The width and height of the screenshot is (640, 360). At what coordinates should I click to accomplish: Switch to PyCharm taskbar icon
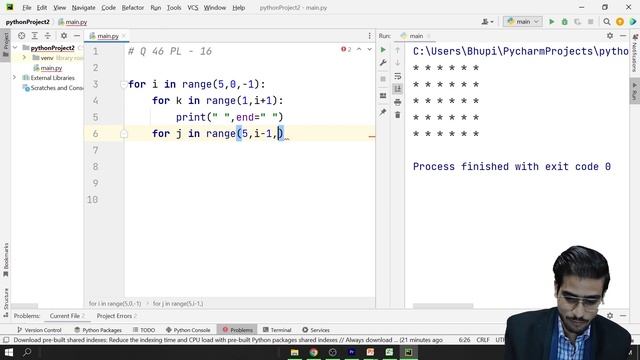coord(408,352)
